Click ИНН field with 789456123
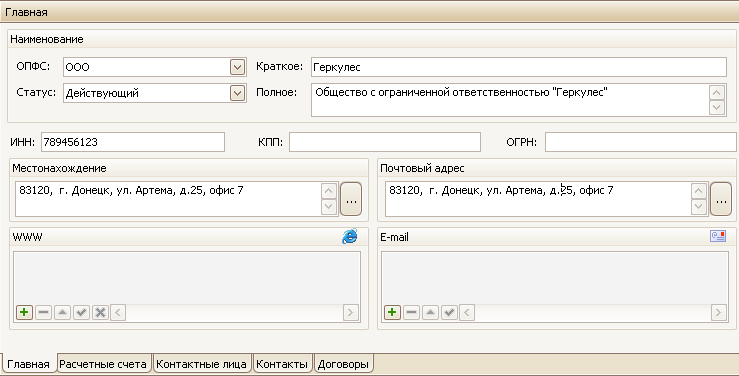The height and width of the screenshot is (376, 739). point(133,142)
